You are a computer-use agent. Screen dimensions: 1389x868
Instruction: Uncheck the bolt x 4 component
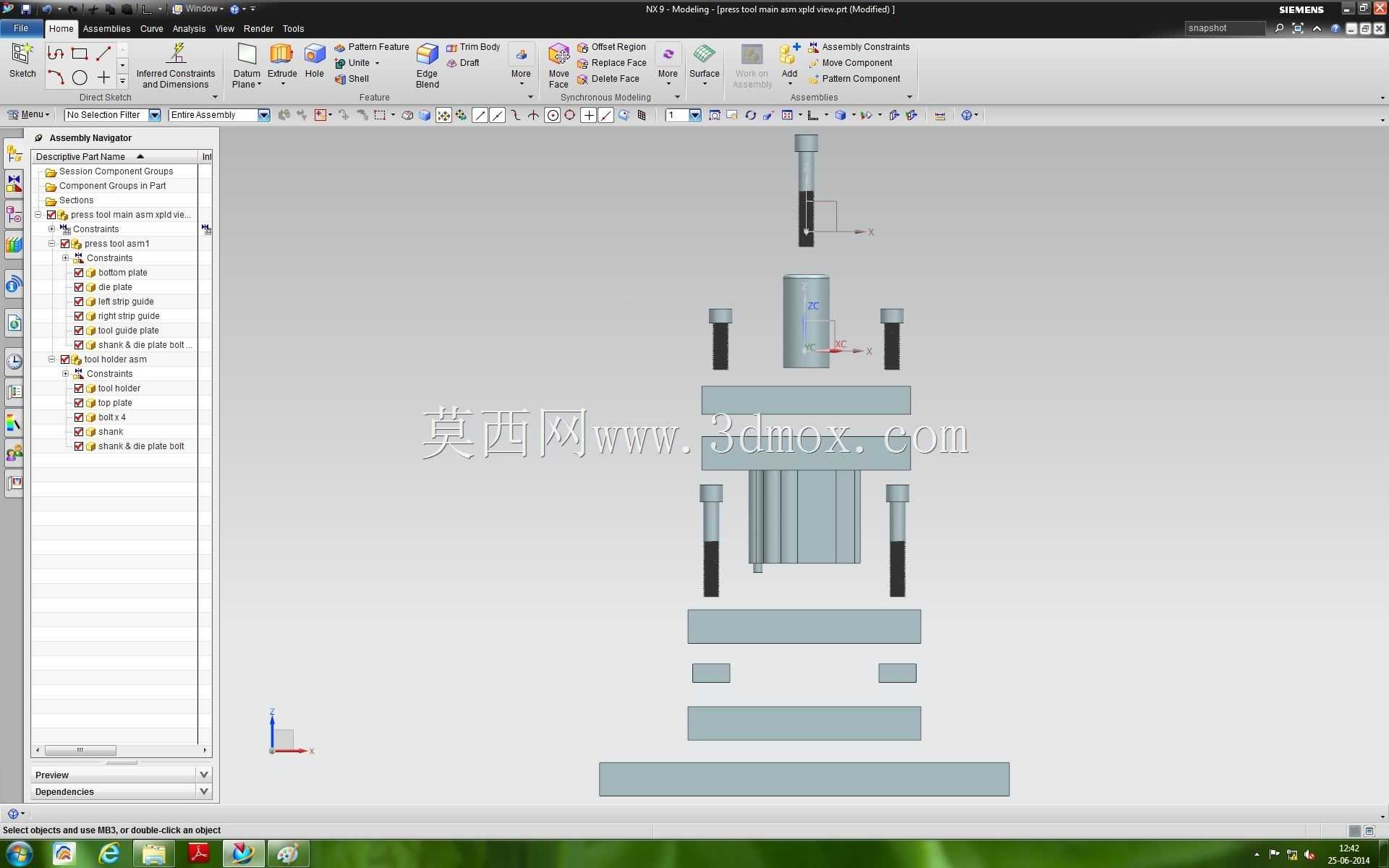79,417
